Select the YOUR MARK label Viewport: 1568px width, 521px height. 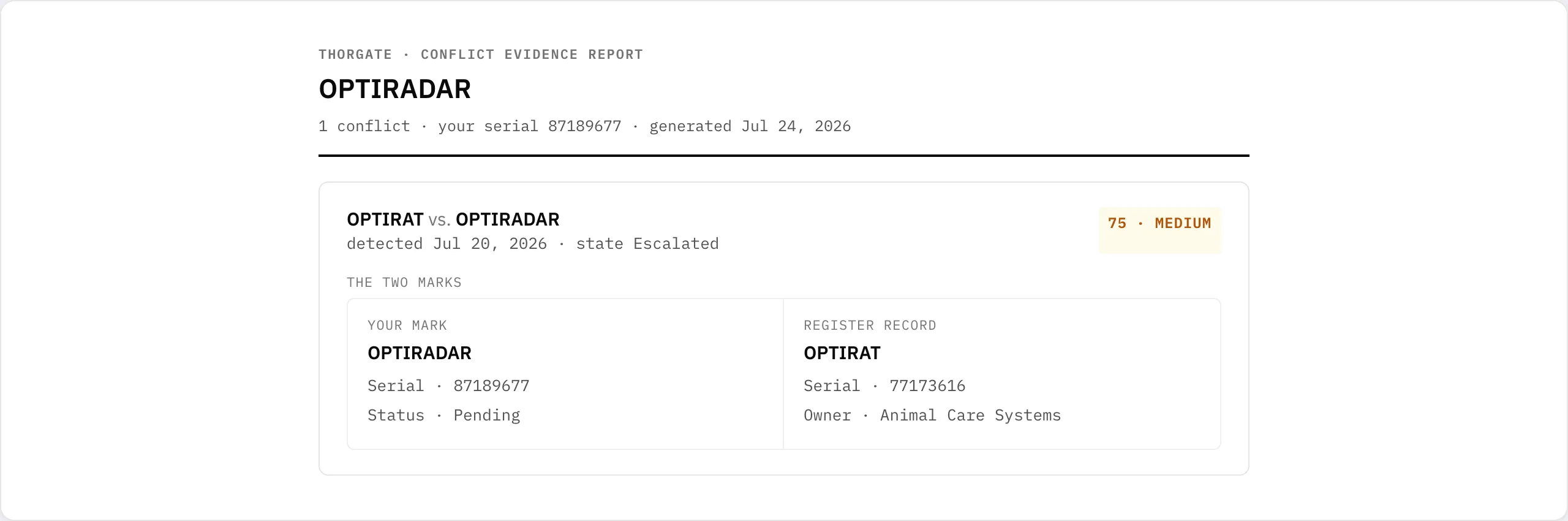(407, 325)
